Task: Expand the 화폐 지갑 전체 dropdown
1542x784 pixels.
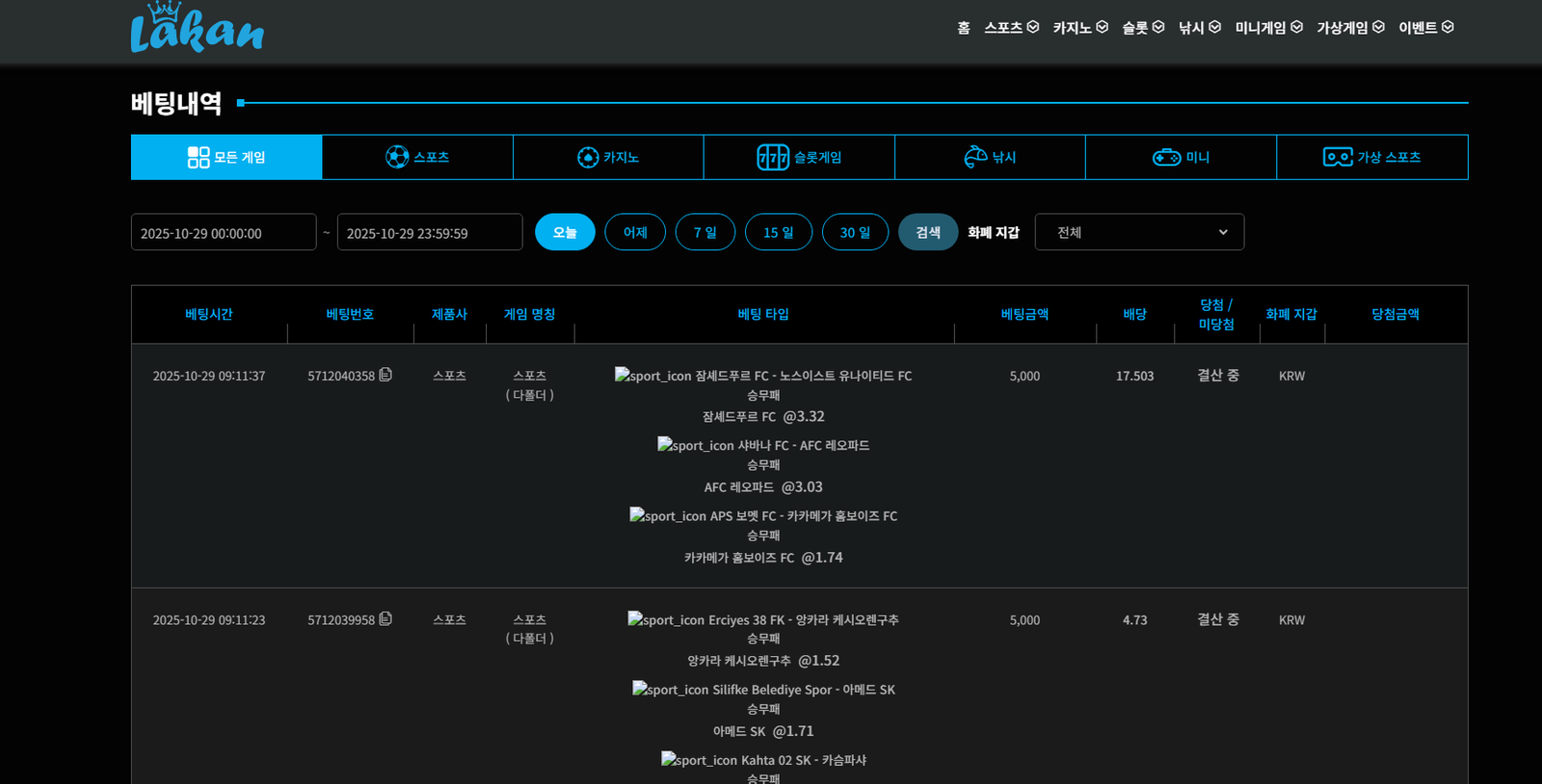Action: (1139, 232)
